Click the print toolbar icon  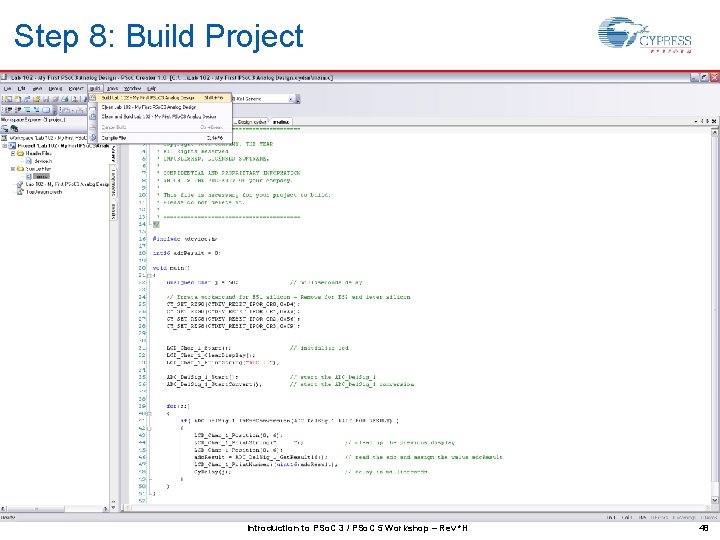coord(65,99)
